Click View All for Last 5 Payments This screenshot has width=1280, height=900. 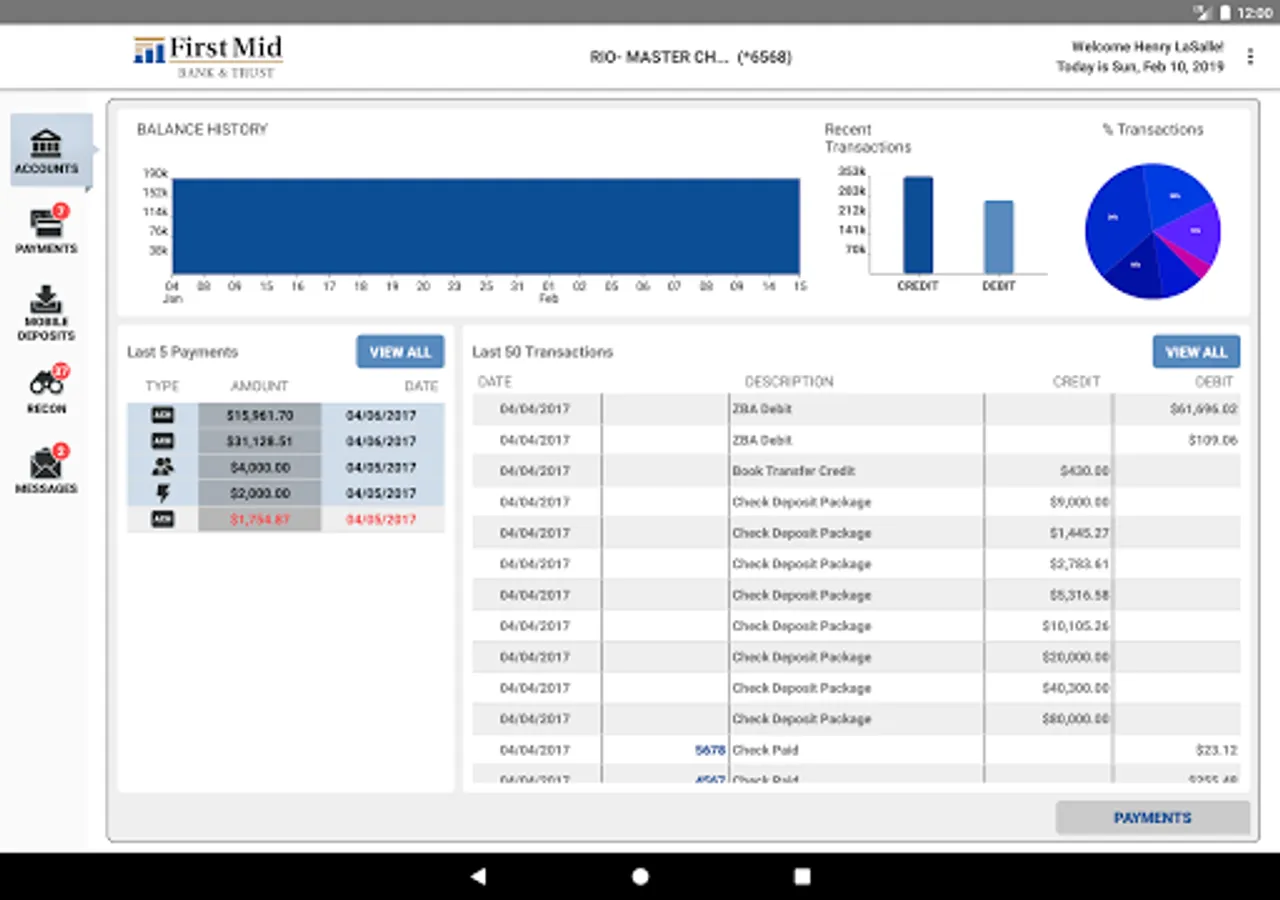coord(400,352)
